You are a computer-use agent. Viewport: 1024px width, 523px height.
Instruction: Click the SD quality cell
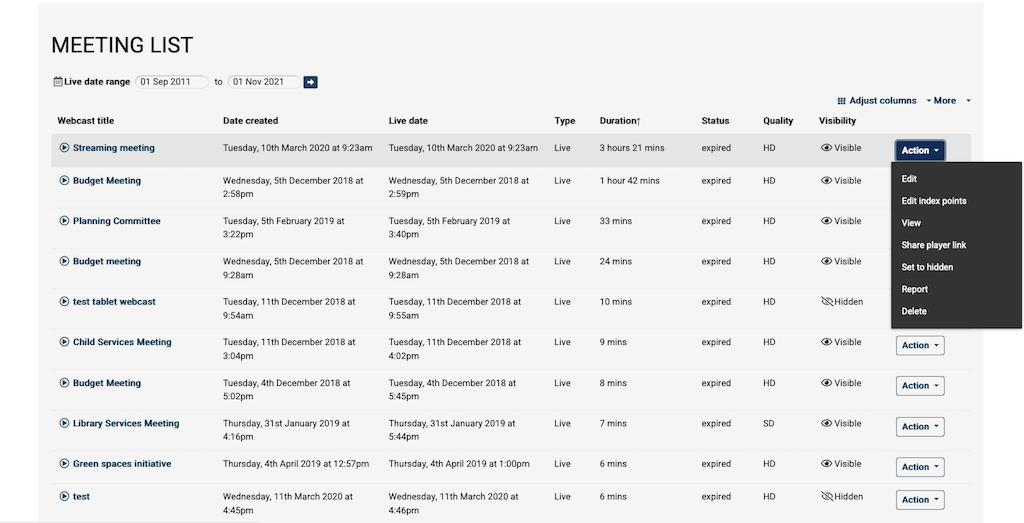[x=768, y=423]
